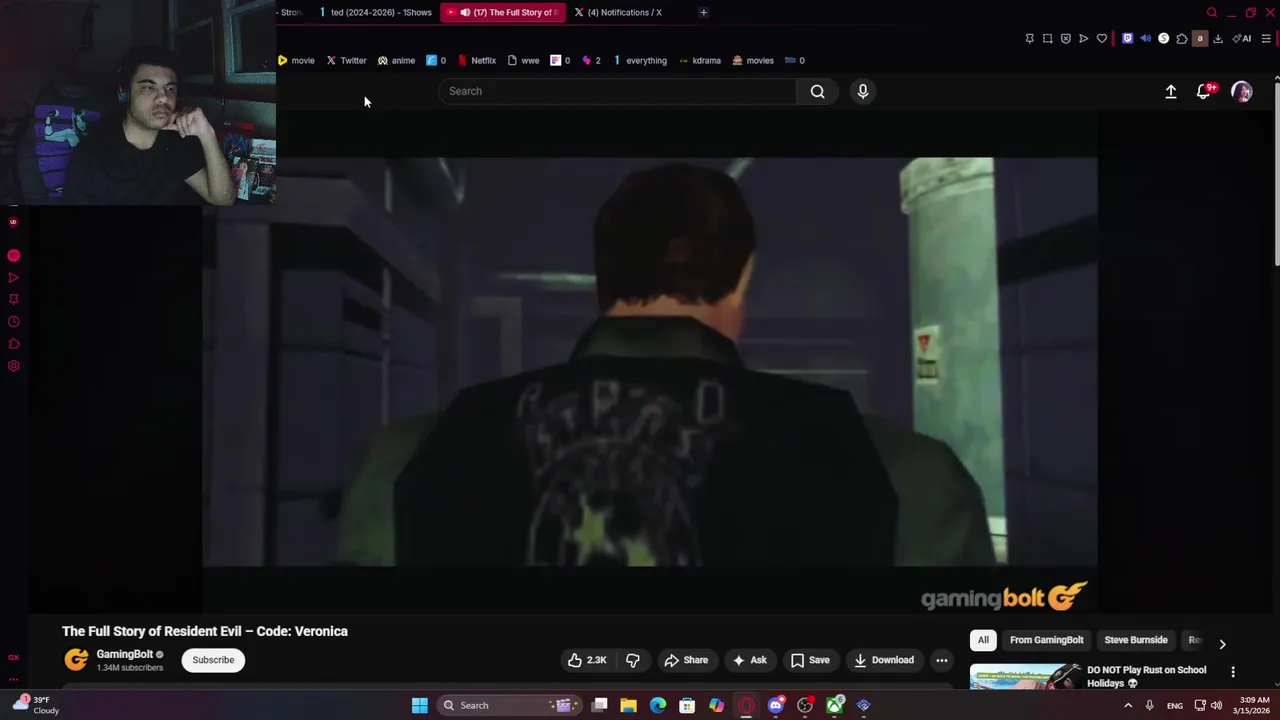Image resolution: width=1280 pixels, height=720 pixels.
Task: Open the YouTube account avatar menu
Action: [x=1242, y=91]
